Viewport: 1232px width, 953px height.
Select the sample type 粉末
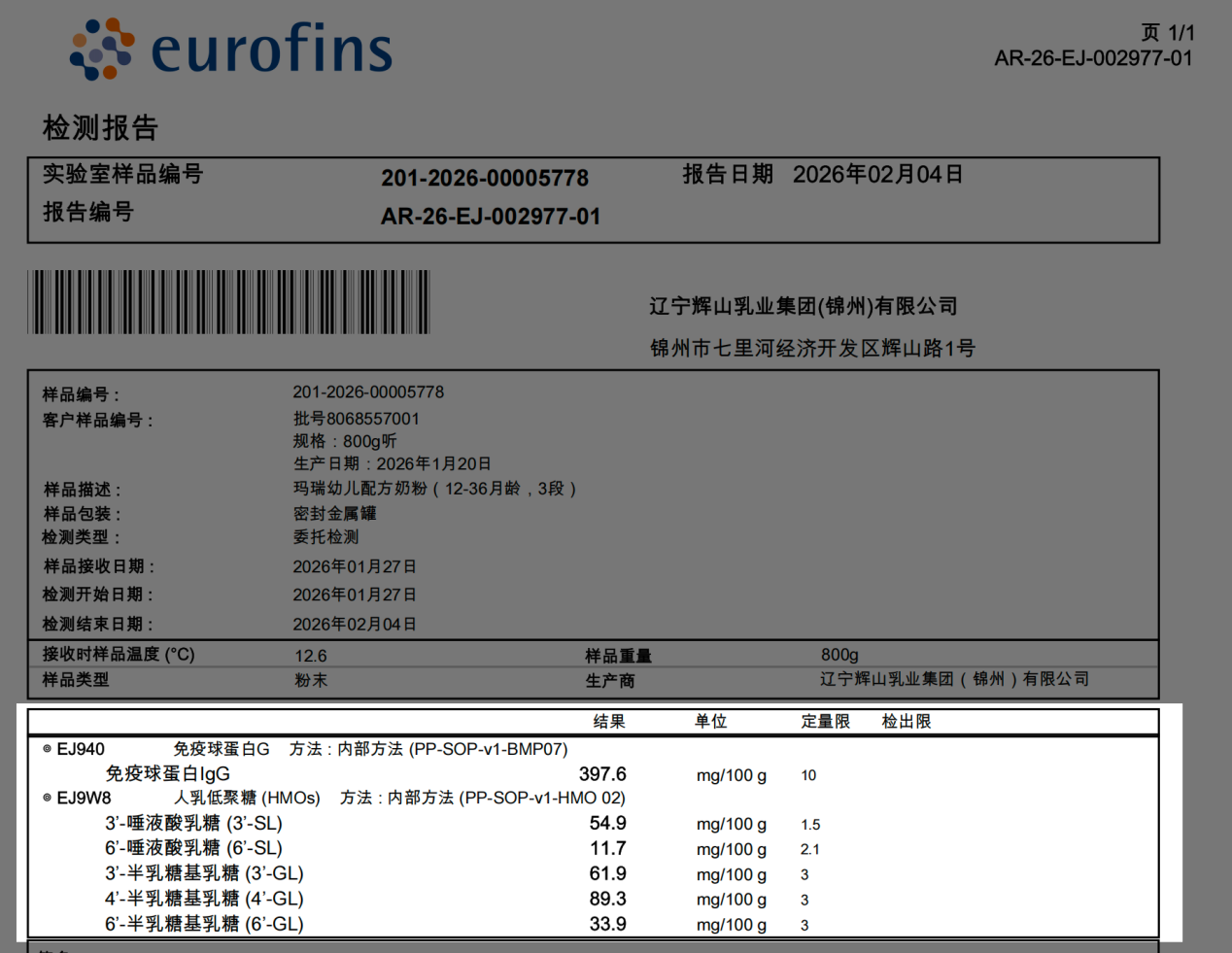[x=311, y=681]
